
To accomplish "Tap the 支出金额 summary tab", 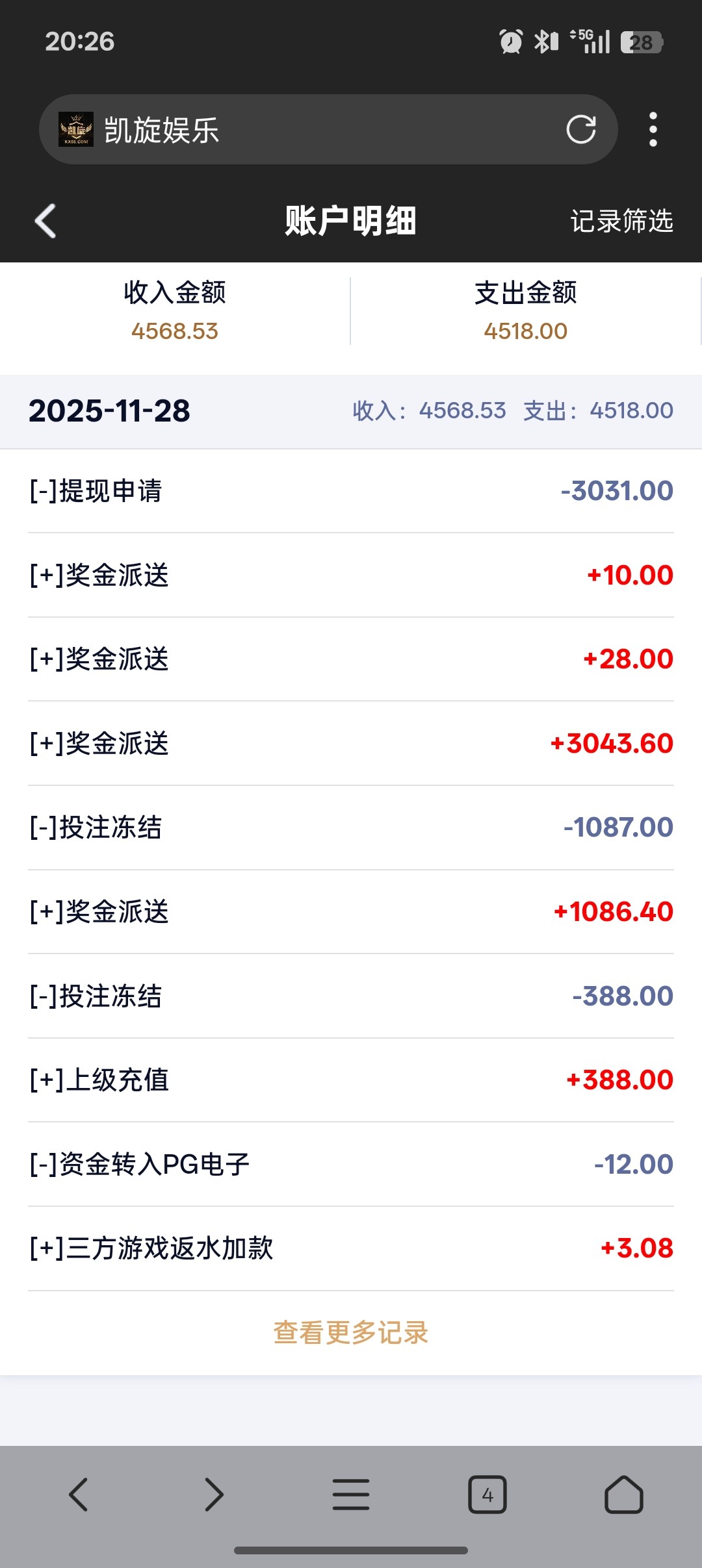I will pos(526,311).
